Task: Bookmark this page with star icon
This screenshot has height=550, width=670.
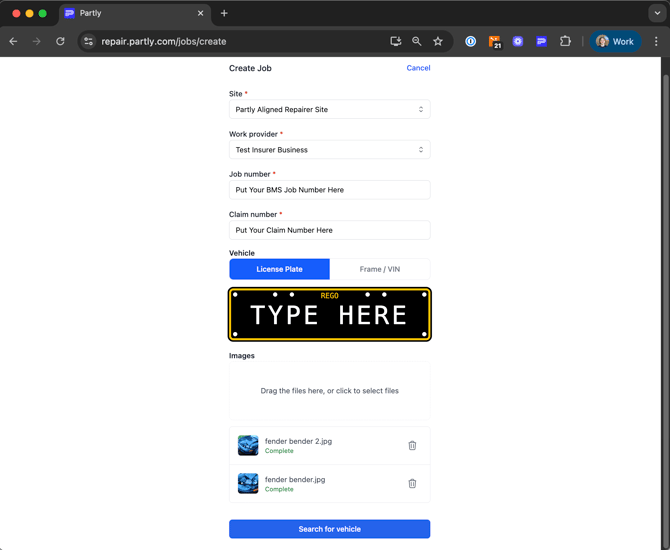Action: point(438,42)
